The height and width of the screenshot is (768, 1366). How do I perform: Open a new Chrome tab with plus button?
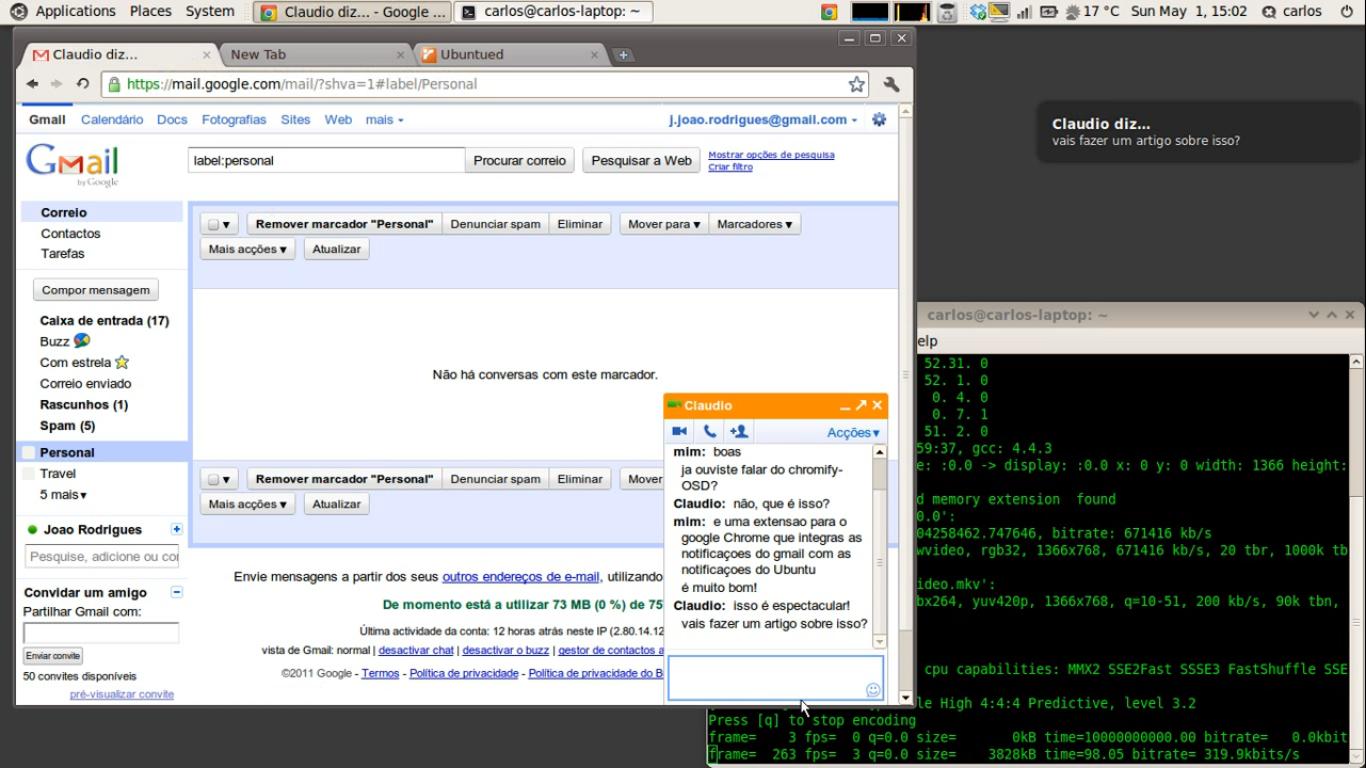(x=623, y=55)
